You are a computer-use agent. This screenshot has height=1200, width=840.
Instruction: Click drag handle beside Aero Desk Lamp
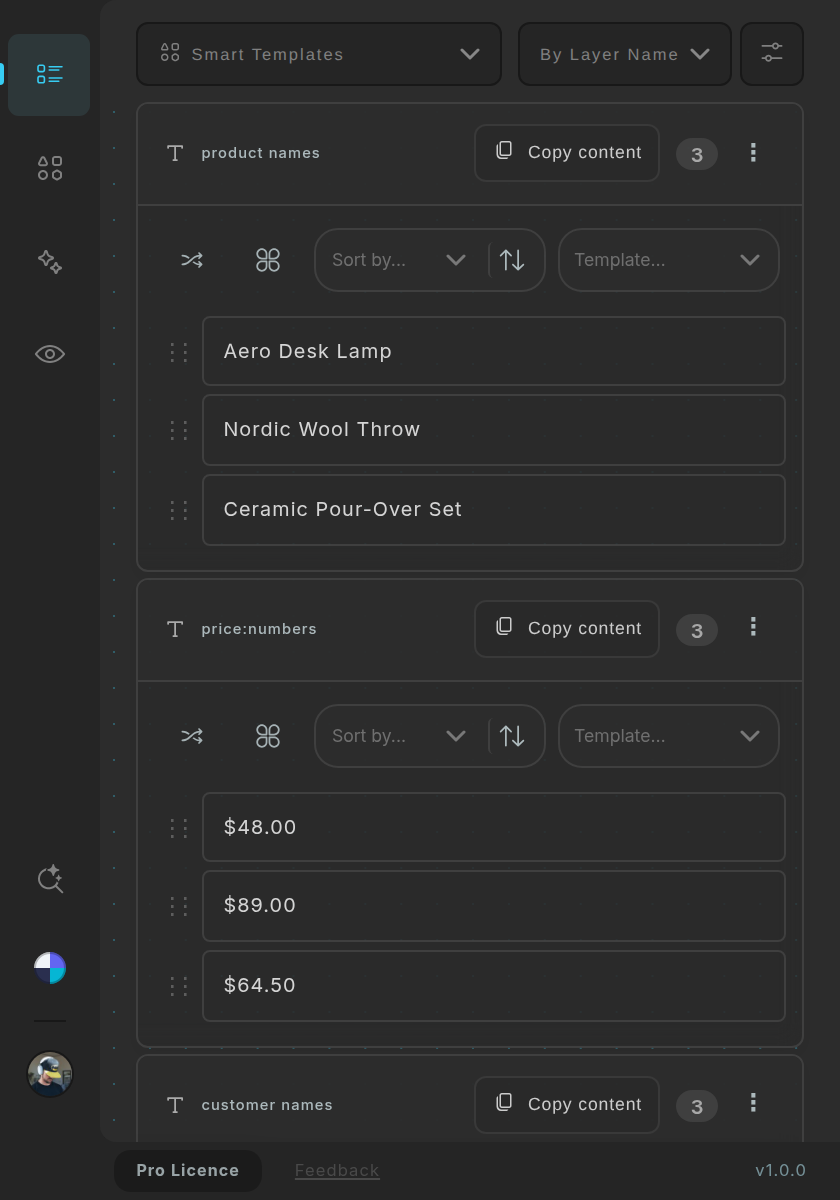tap(179, 352)
